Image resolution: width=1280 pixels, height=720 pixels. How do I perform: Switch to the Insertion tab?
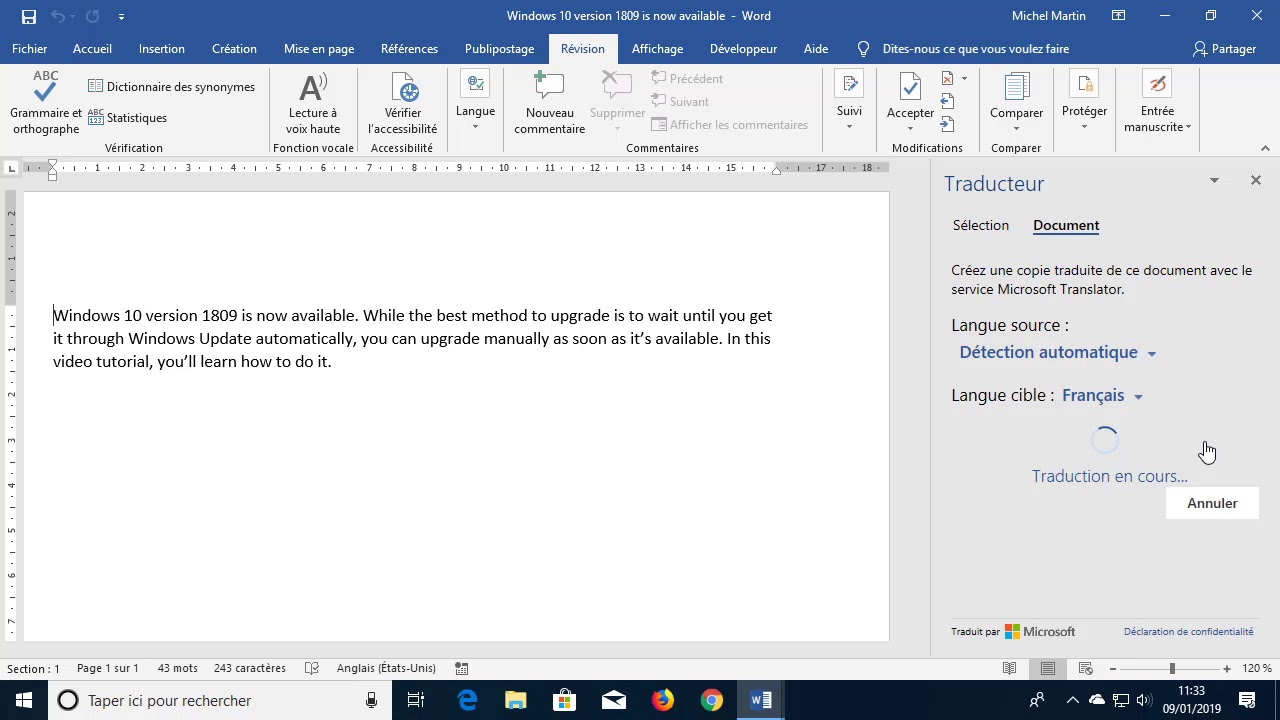(162, 49)
